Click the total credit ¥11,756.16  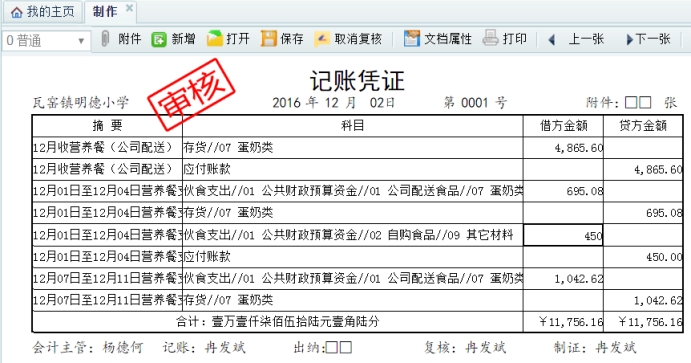coord(643,322)
